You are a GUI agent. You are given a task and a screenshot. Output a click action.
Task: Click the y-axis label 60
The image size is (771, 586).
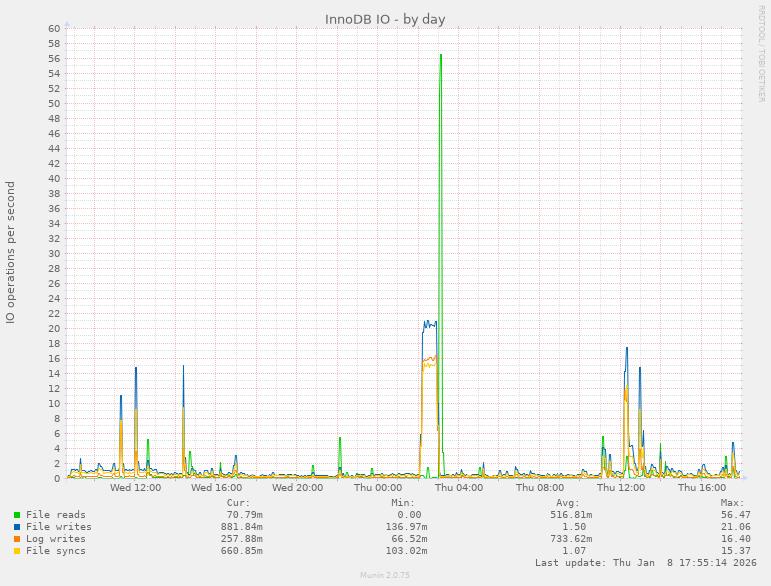[x=54, y=29]
